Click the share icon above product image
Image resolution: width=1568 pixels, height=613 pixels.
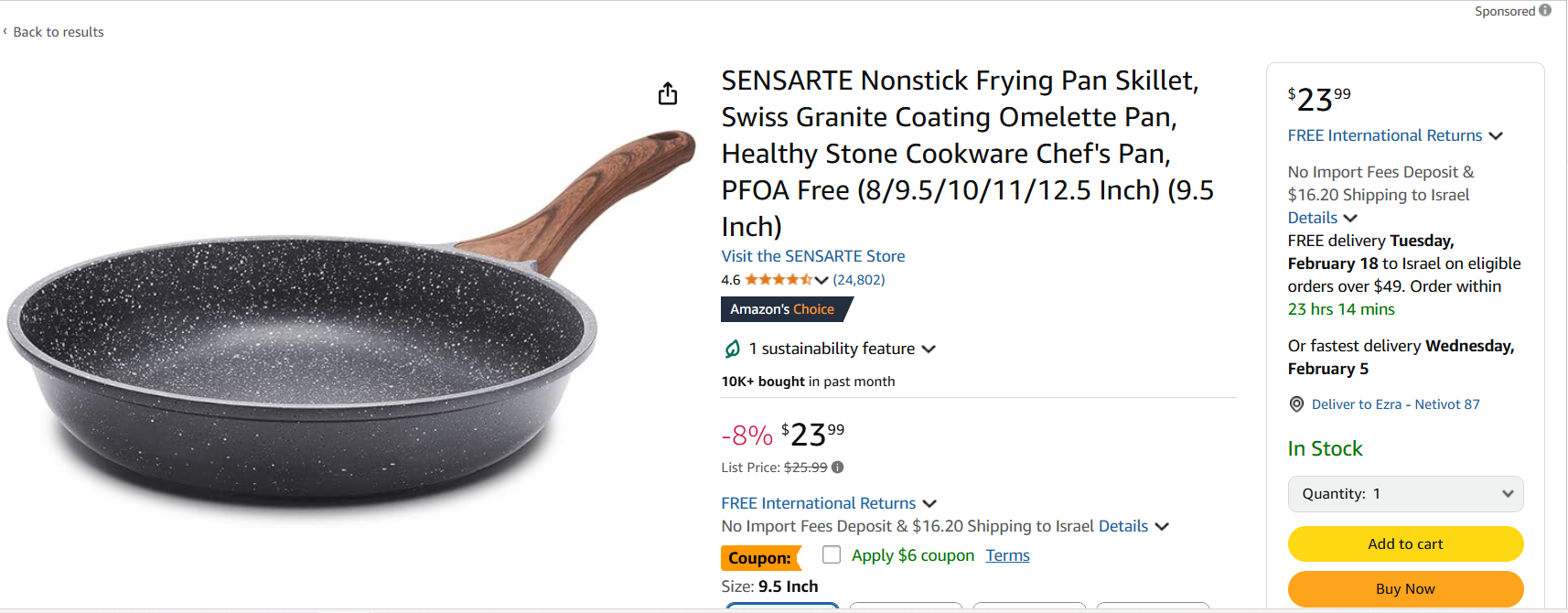tap(668, 93)
